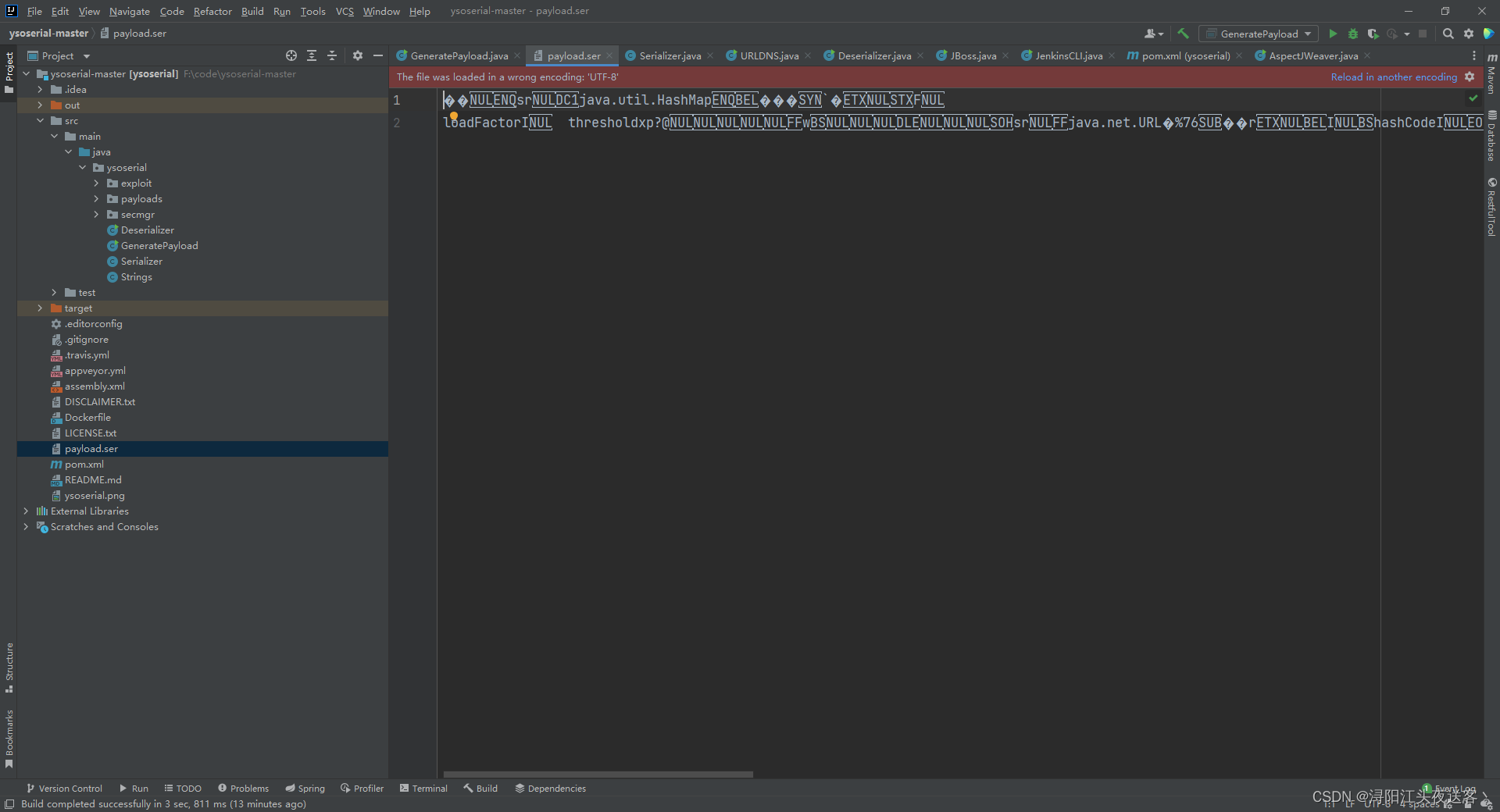1500x812 pixels.
Task: Open the Spring tool window
Action: [x=304, y=789]
